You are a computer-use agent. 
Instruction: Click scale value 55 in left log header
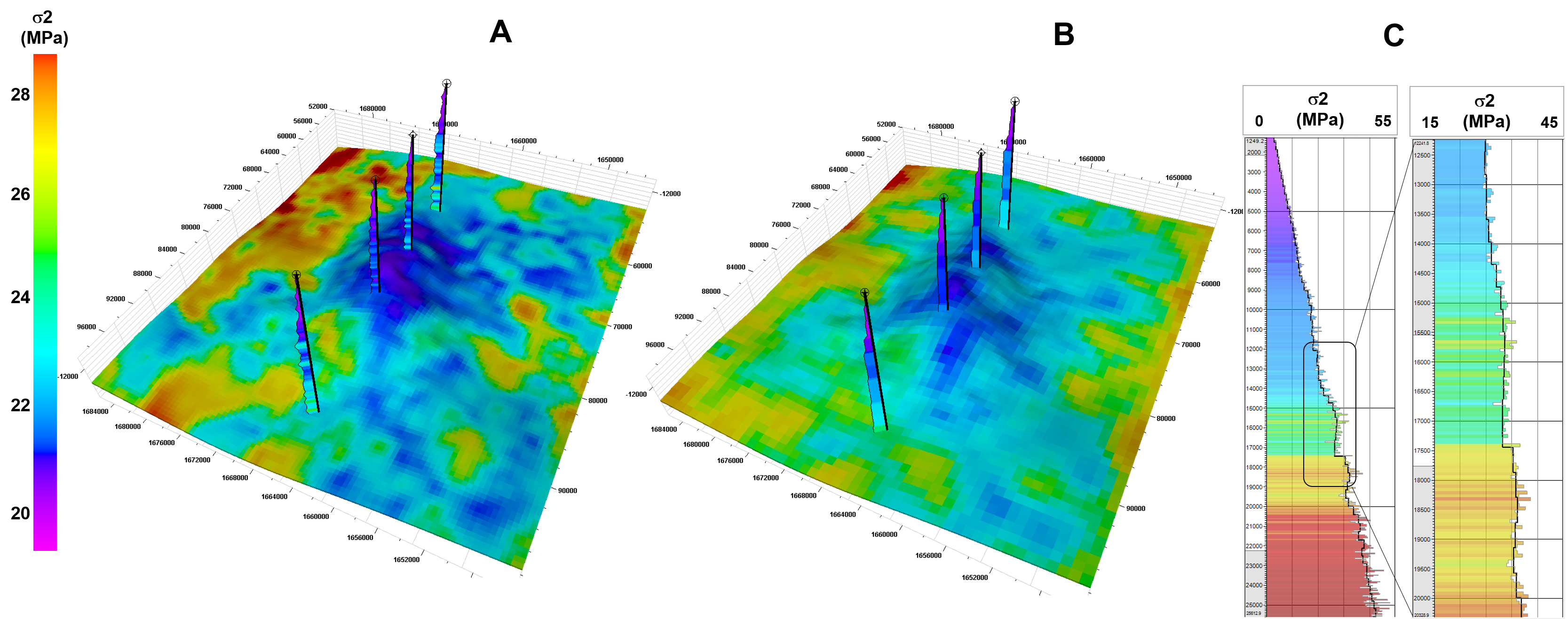point(1382,121)
